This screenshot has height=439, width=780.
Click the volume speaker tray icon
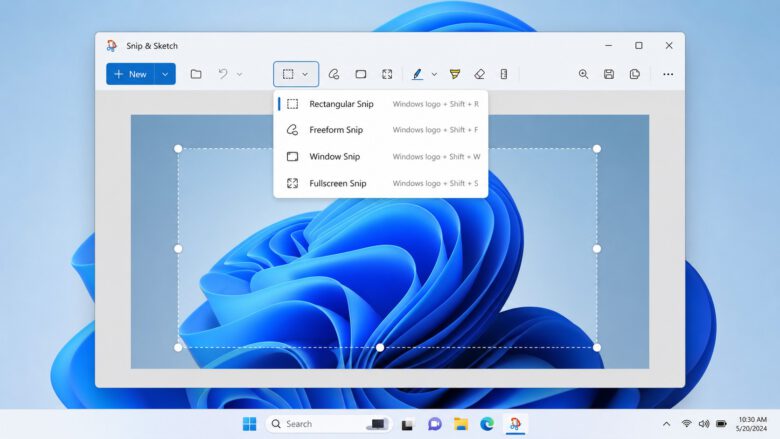(x=704, y=424)
